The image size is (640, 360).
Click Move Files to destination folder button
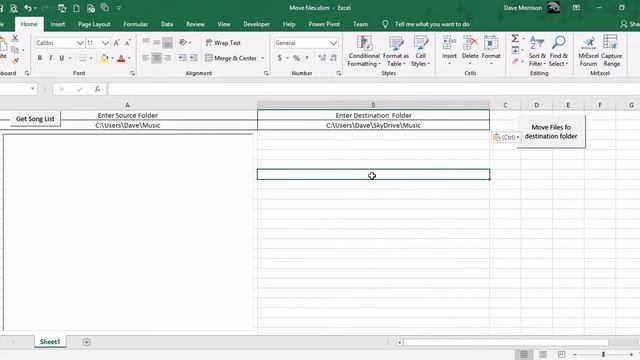click(x=551, y=131)
